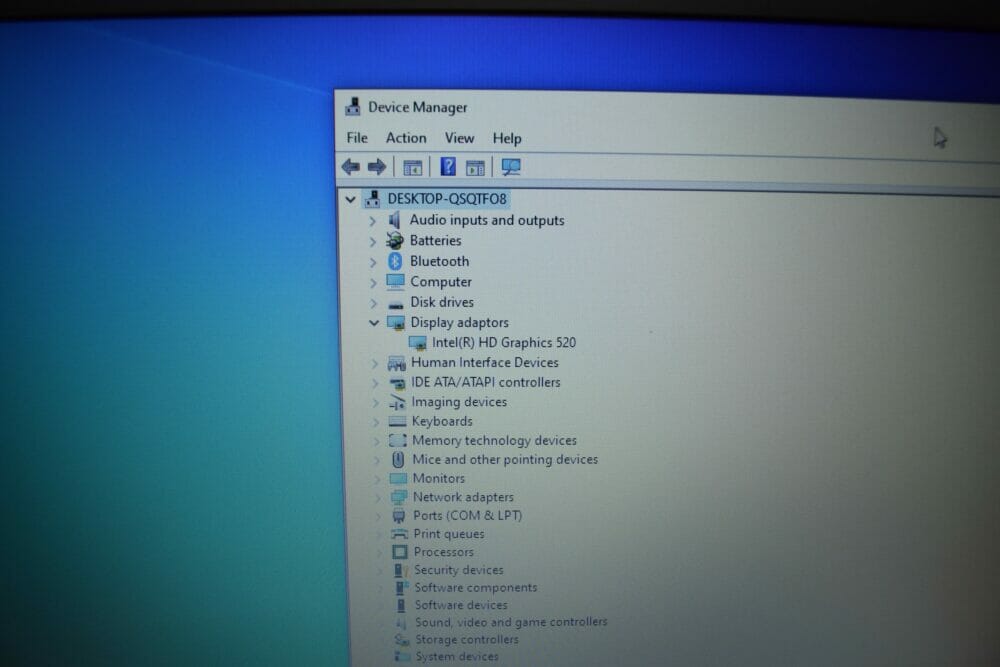Click the Memory technology devices icon
The height and width of the screenshot is (667, 1000).
tap(398, 441)
